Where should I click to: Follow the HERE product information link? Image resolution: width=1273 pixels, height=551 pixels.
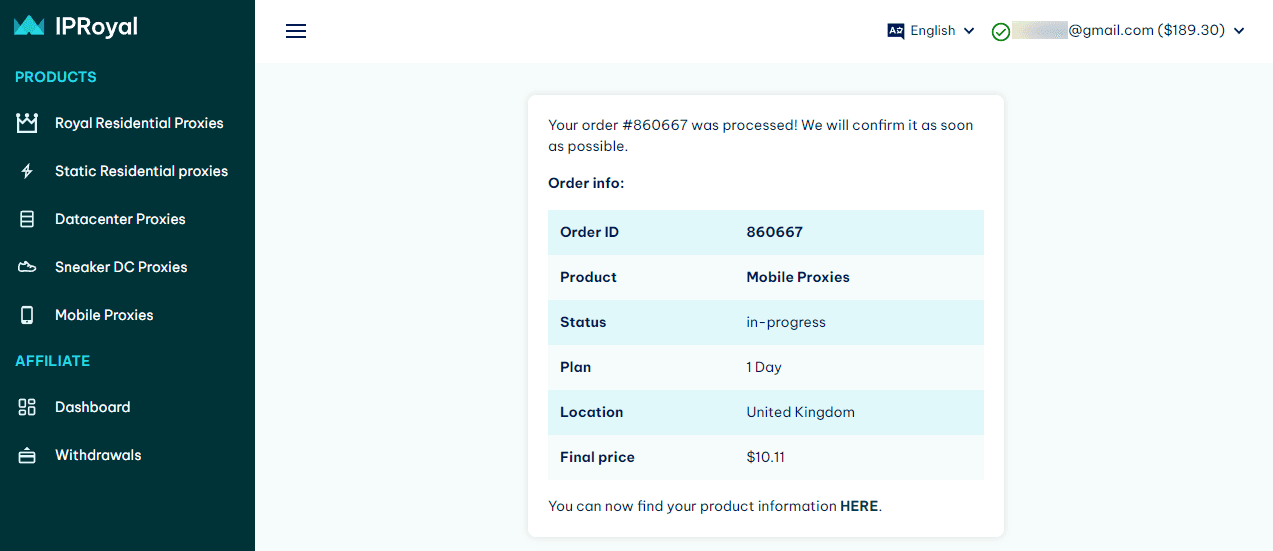pyautogui.click(x=859, y=506)
